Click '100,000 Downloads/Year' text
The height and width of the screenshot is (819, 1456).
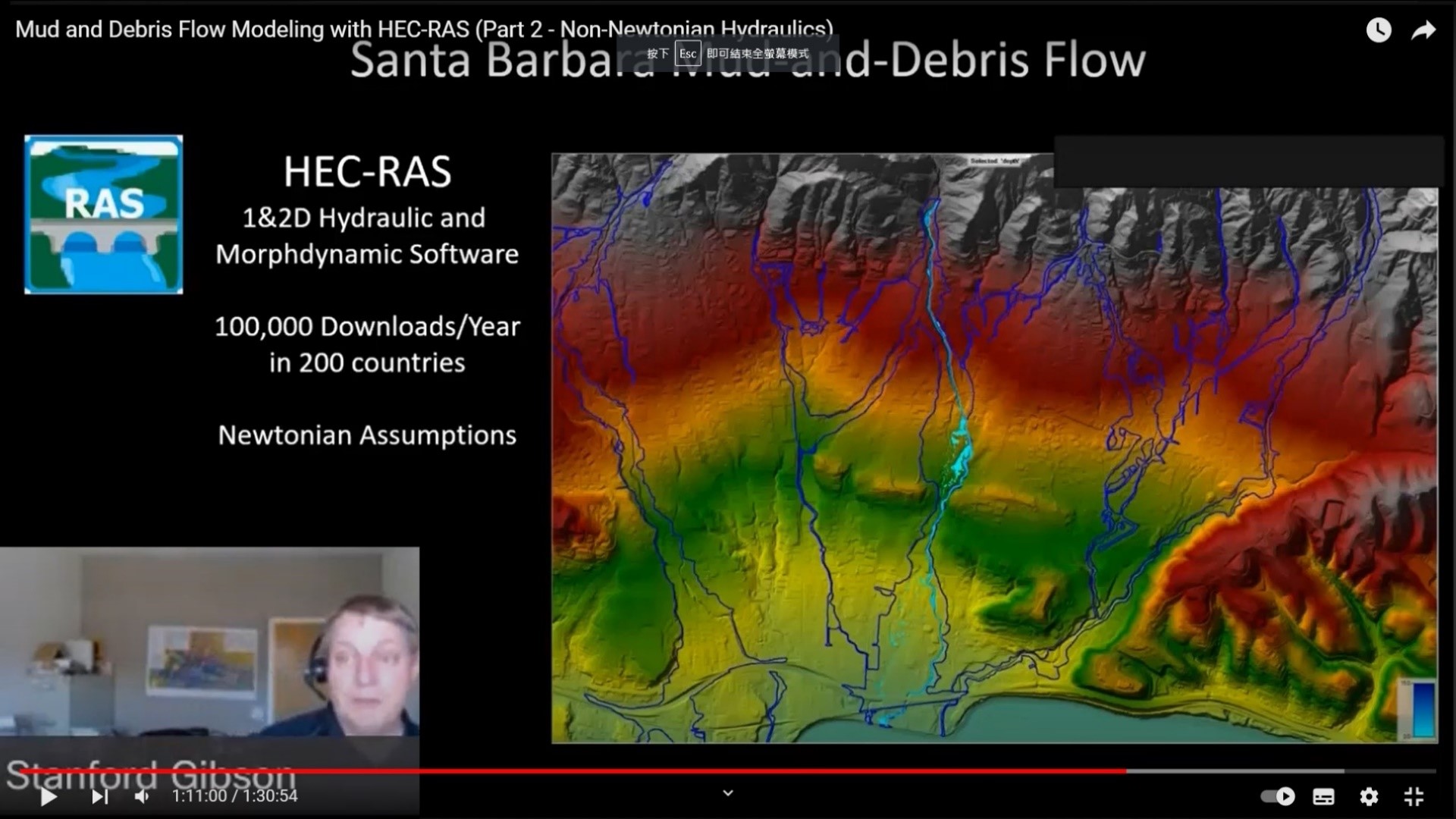pos(367,327)
